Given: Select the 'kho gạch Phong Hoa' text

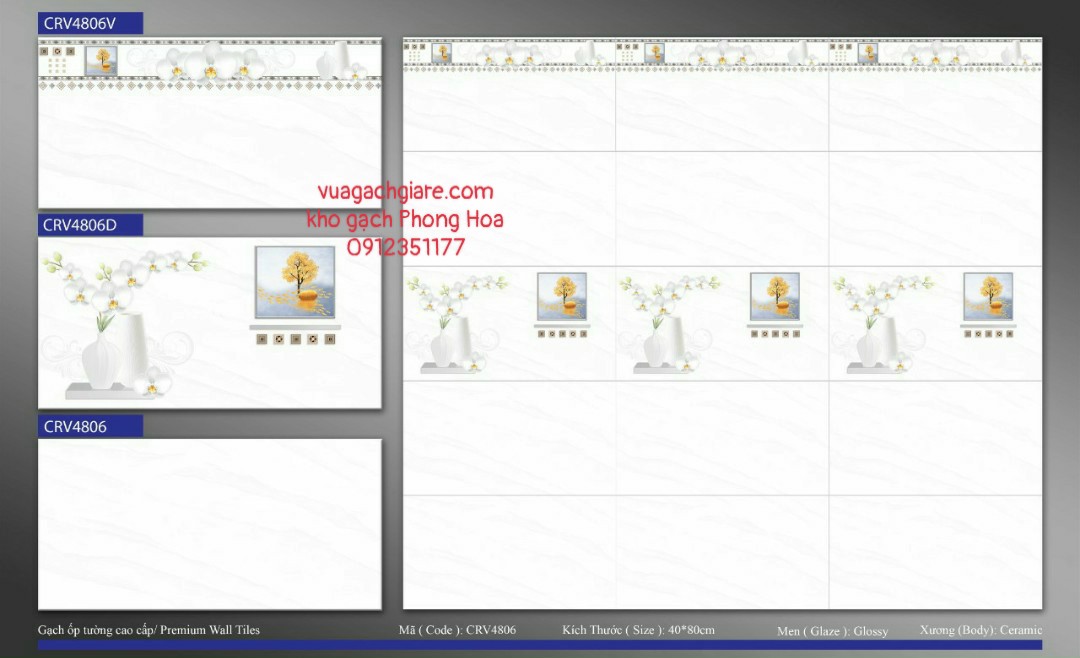Looking at the screenshot, I should point(405,220).
